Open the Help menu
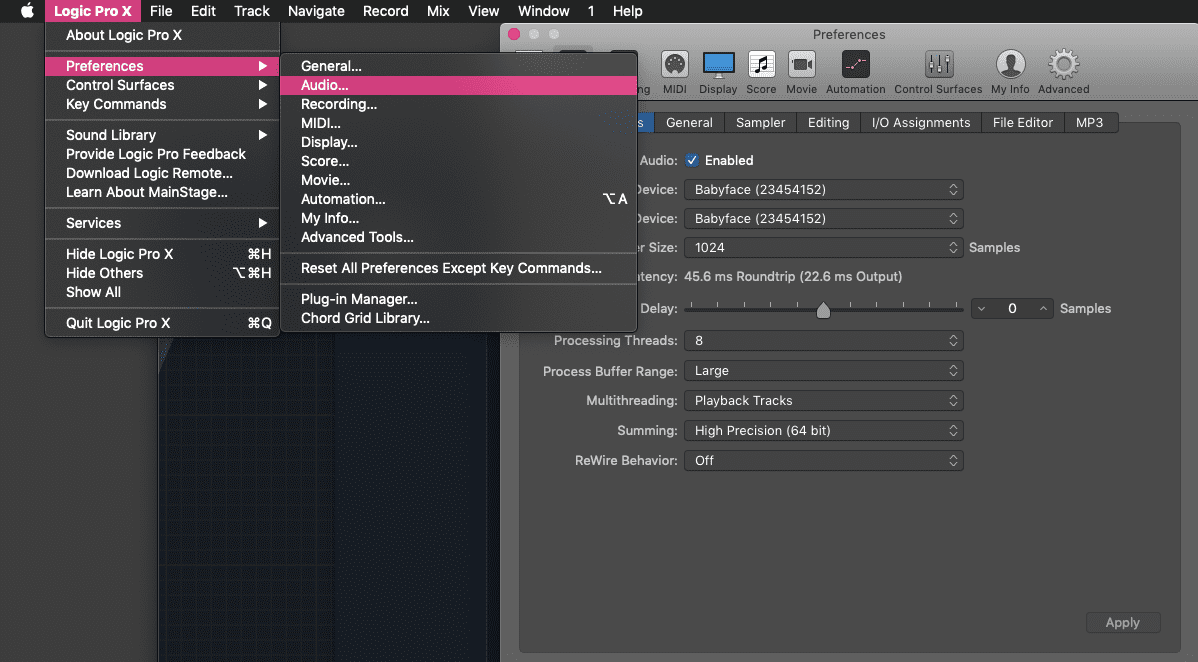 [627, 11]
